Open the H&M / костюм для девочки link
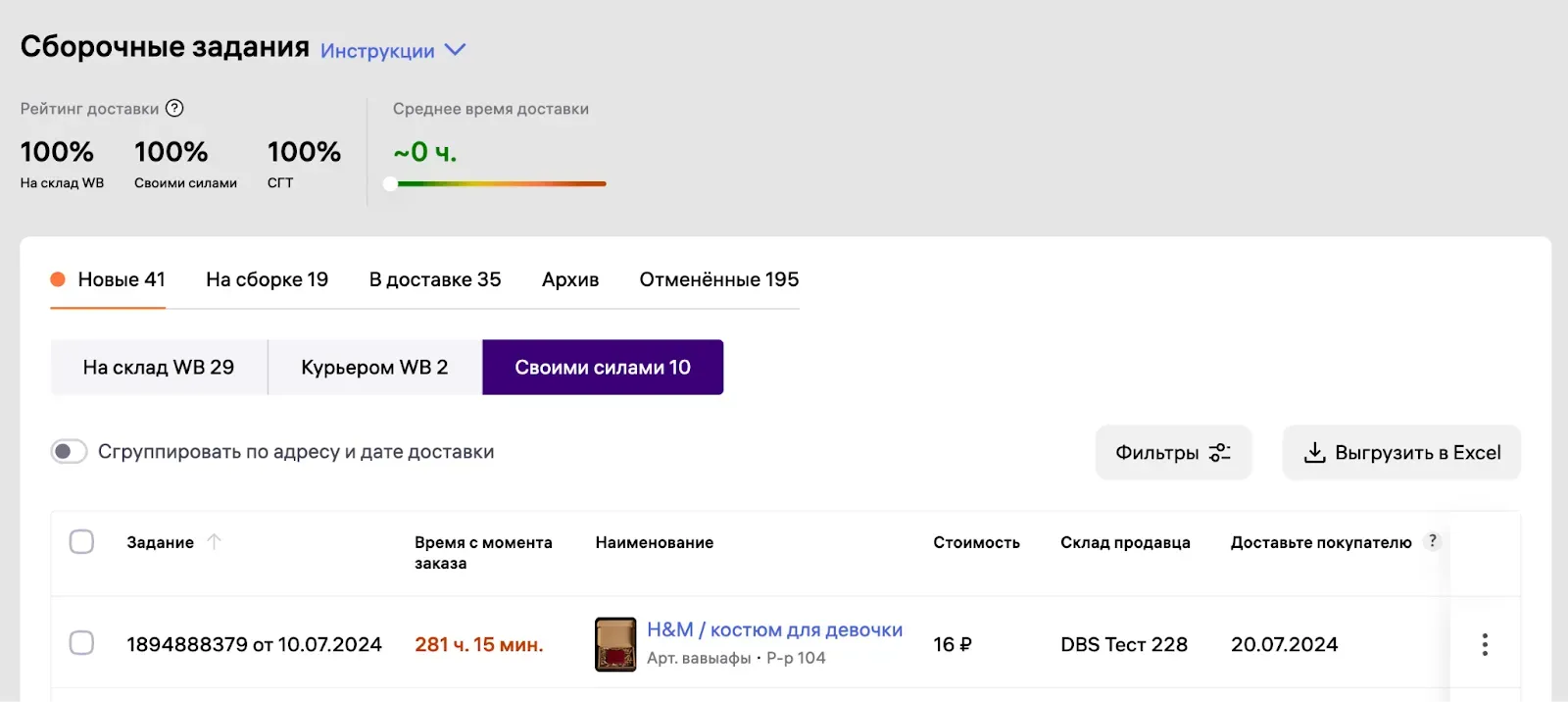 pos(774,629)
